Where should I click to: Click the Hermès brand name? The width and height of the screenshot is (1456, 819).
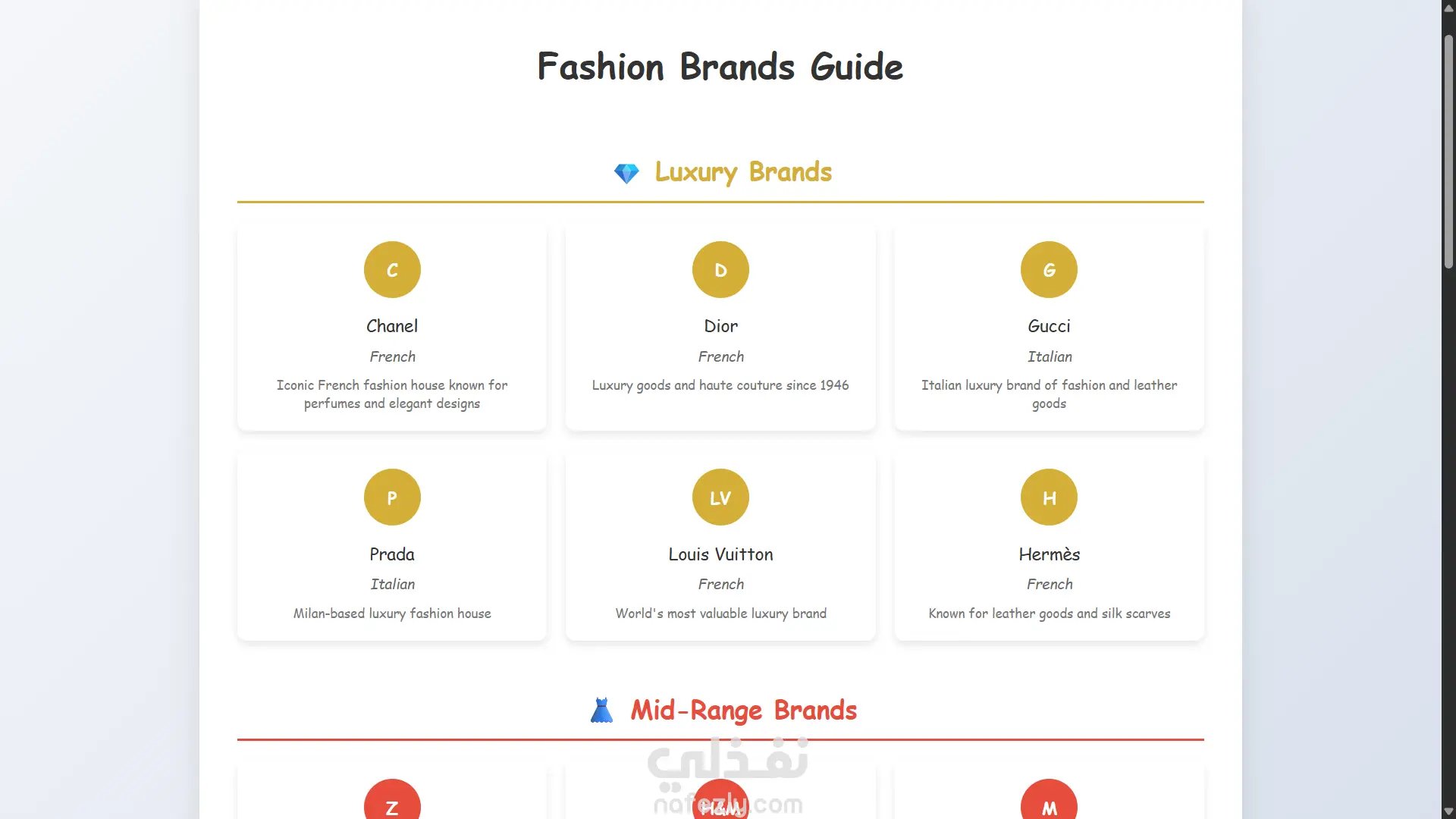click(x=1049, y=554)
